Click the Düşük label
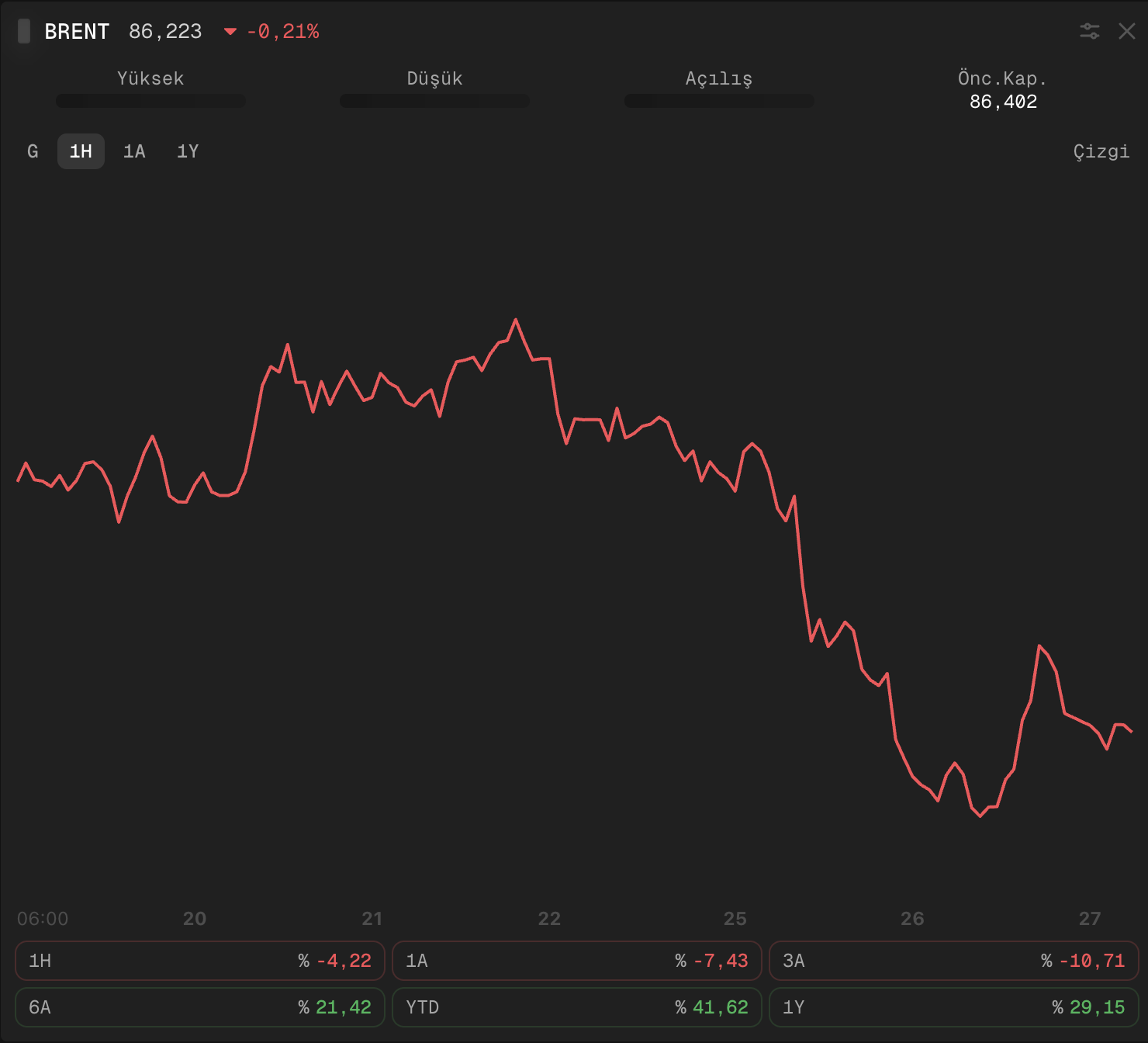This screenshot has height=1043, width=1148. tap(434, 78)
